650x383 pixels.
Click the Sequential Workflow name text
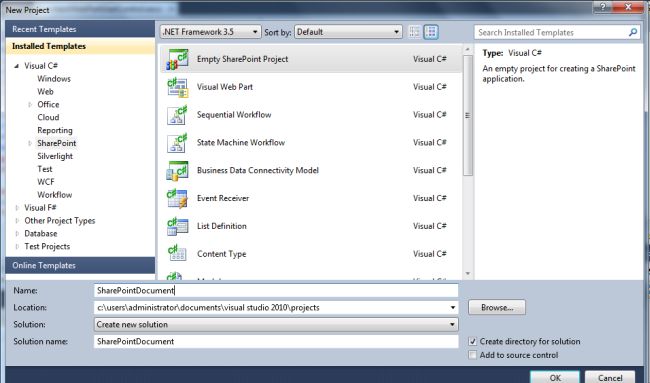click(234, 115)
